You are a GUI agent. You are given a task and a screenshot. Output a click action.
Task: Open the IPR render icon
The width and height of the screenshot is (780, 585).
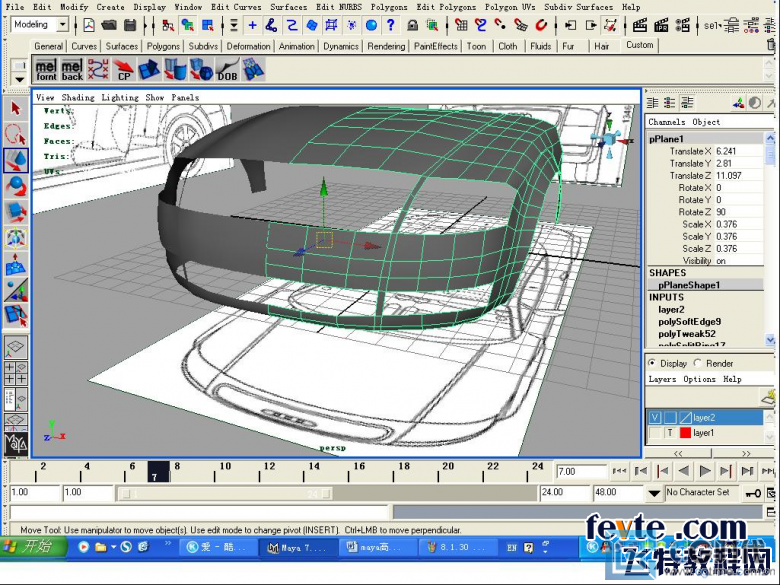(x=661, y=25)
